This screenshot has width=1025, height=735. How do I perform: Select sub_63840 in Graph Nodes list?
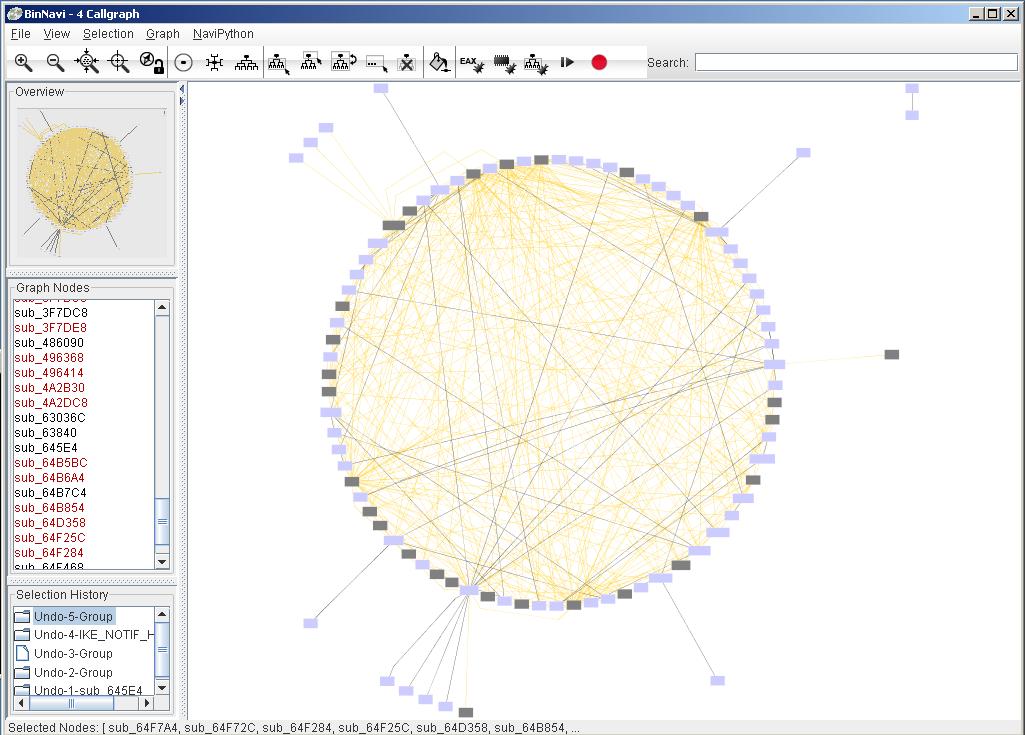pos(46,433)
